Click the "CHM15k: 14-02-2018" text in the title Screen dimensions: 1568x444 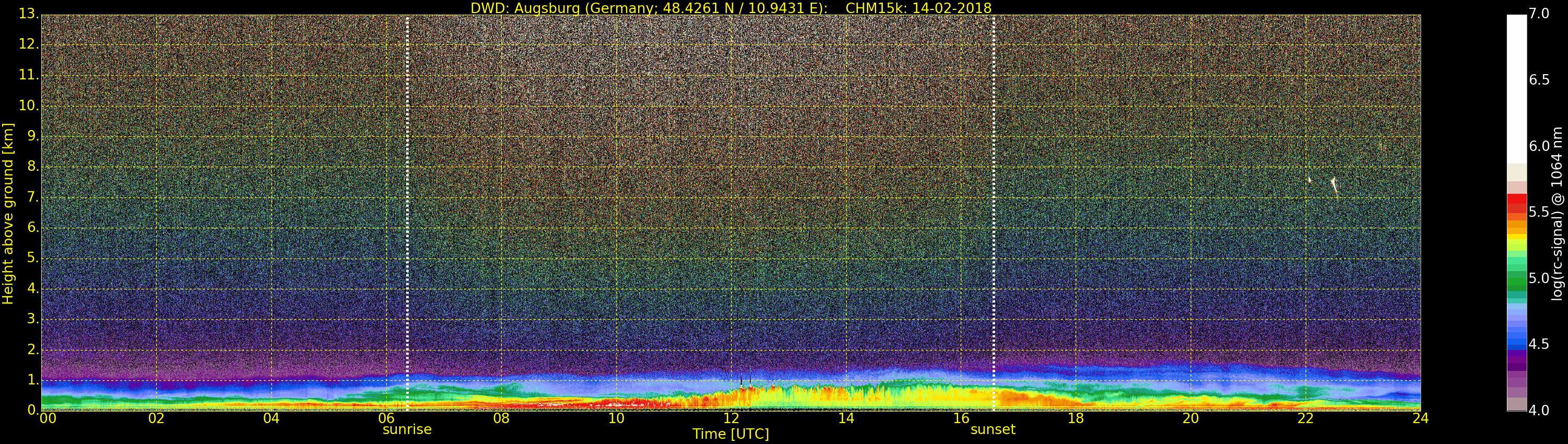point(918,8)
